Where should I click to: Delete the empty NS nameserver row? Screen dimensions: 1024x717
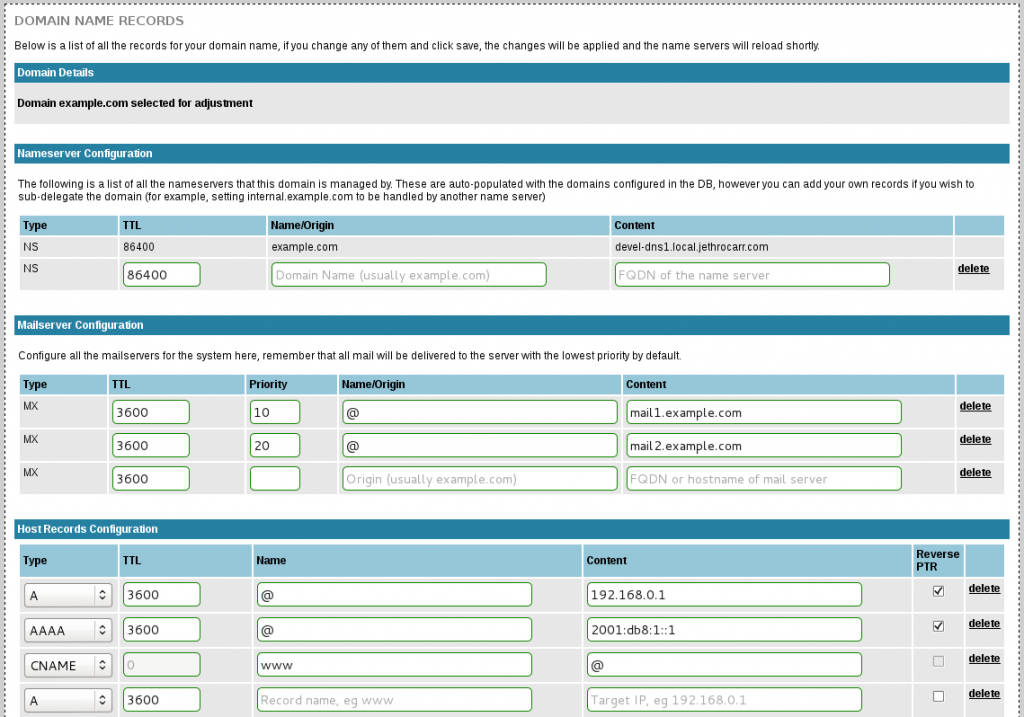[973, 269]
